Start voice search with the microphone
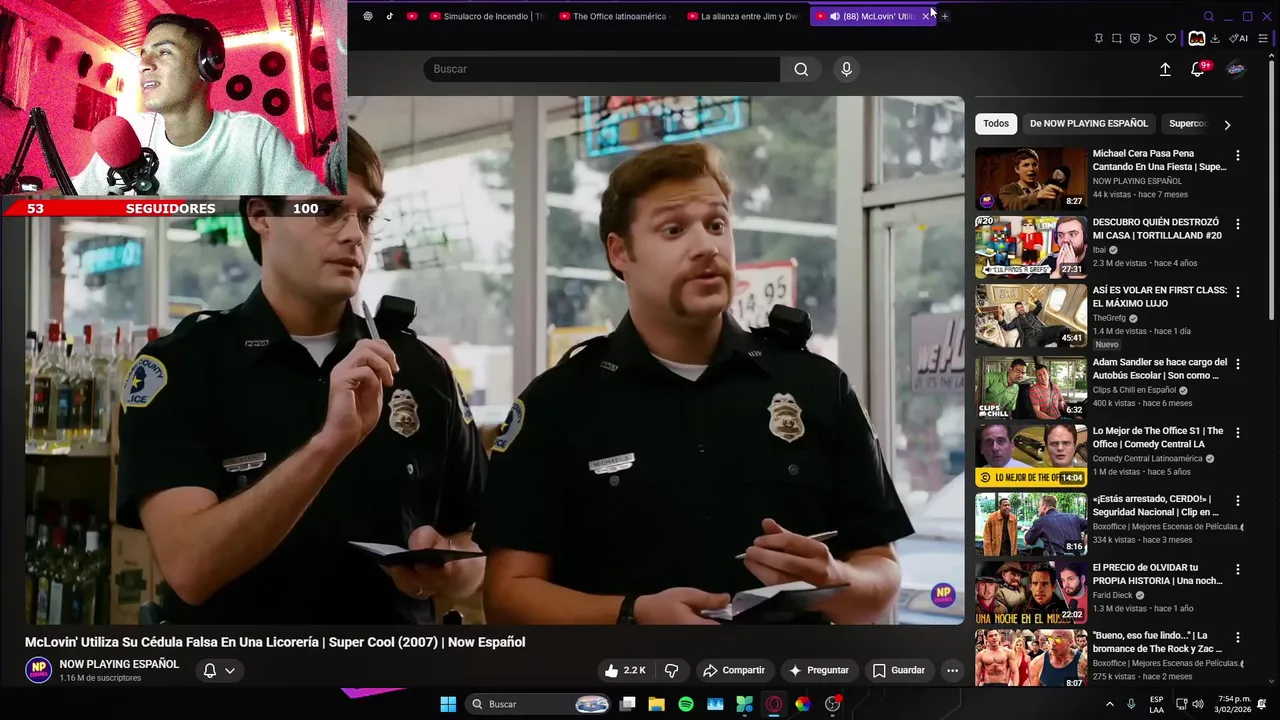 click(x=846, y=69)
